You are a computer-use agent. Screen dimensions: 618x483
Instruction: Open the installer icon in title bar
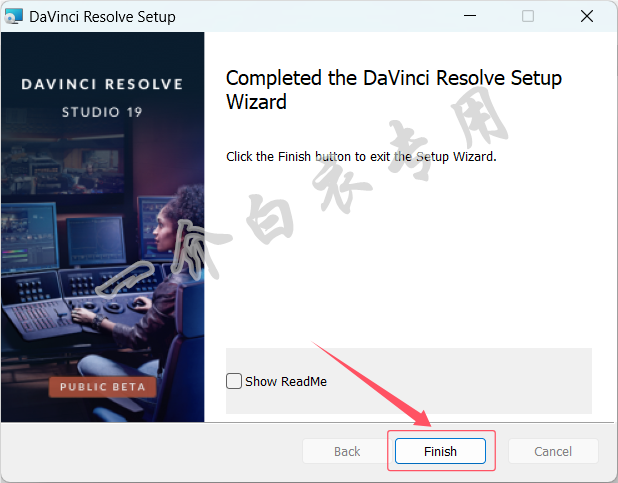pyautogui.click(x=13, y=17)
